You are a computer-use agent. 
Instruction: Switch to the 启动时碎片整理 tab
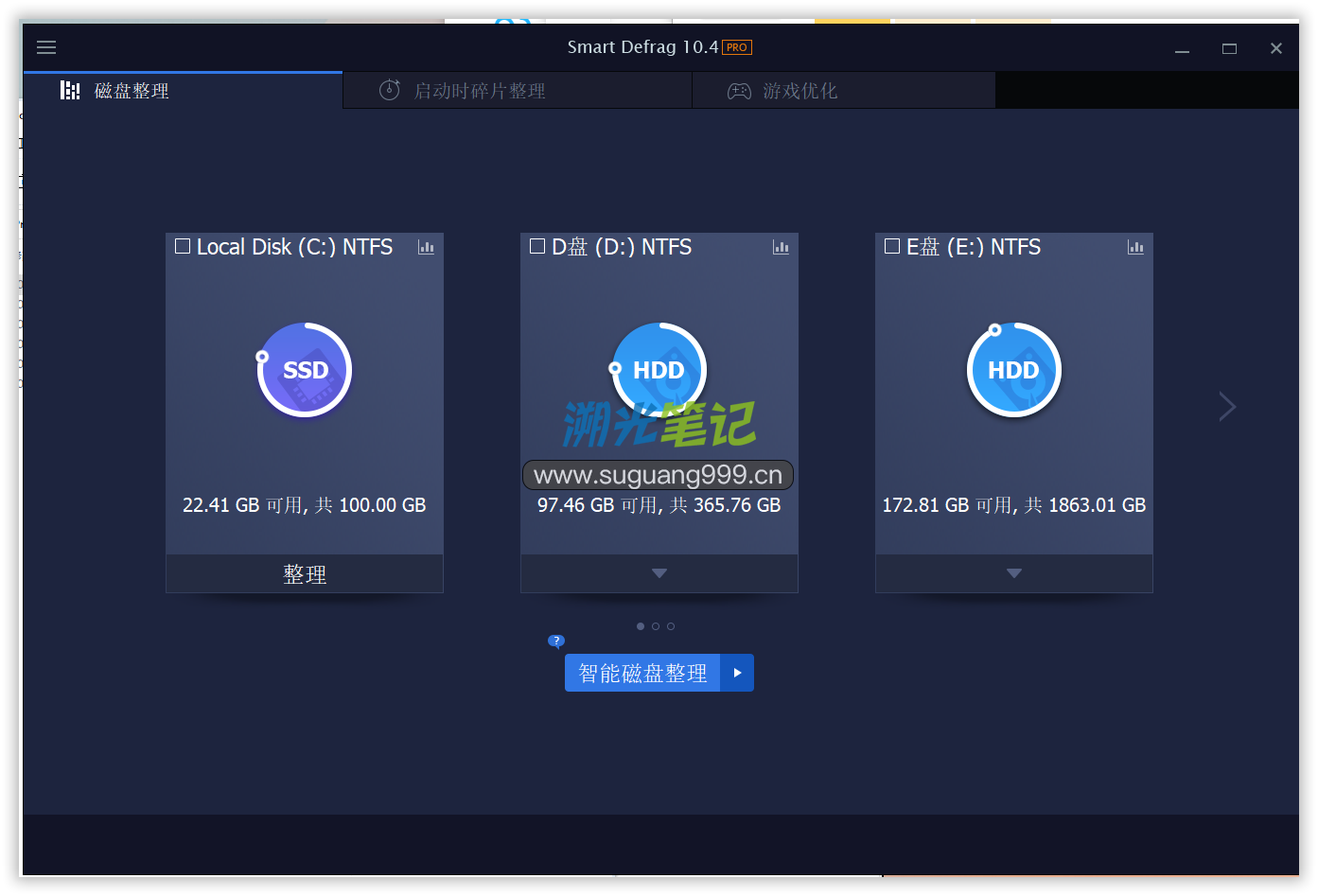(x=518, y=91)
